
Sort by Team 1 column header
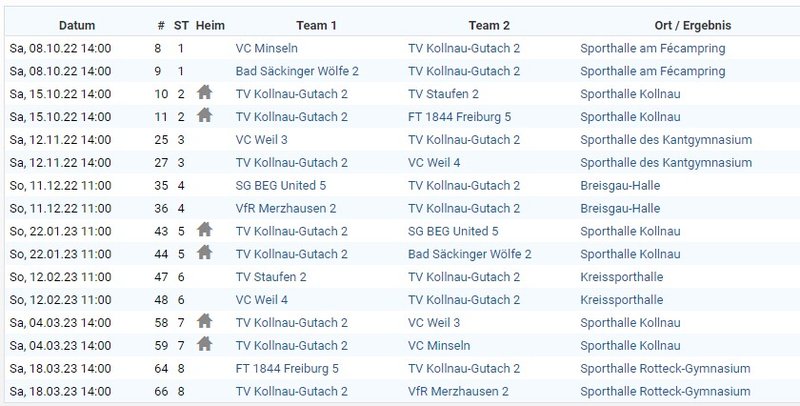pos(316,26)
